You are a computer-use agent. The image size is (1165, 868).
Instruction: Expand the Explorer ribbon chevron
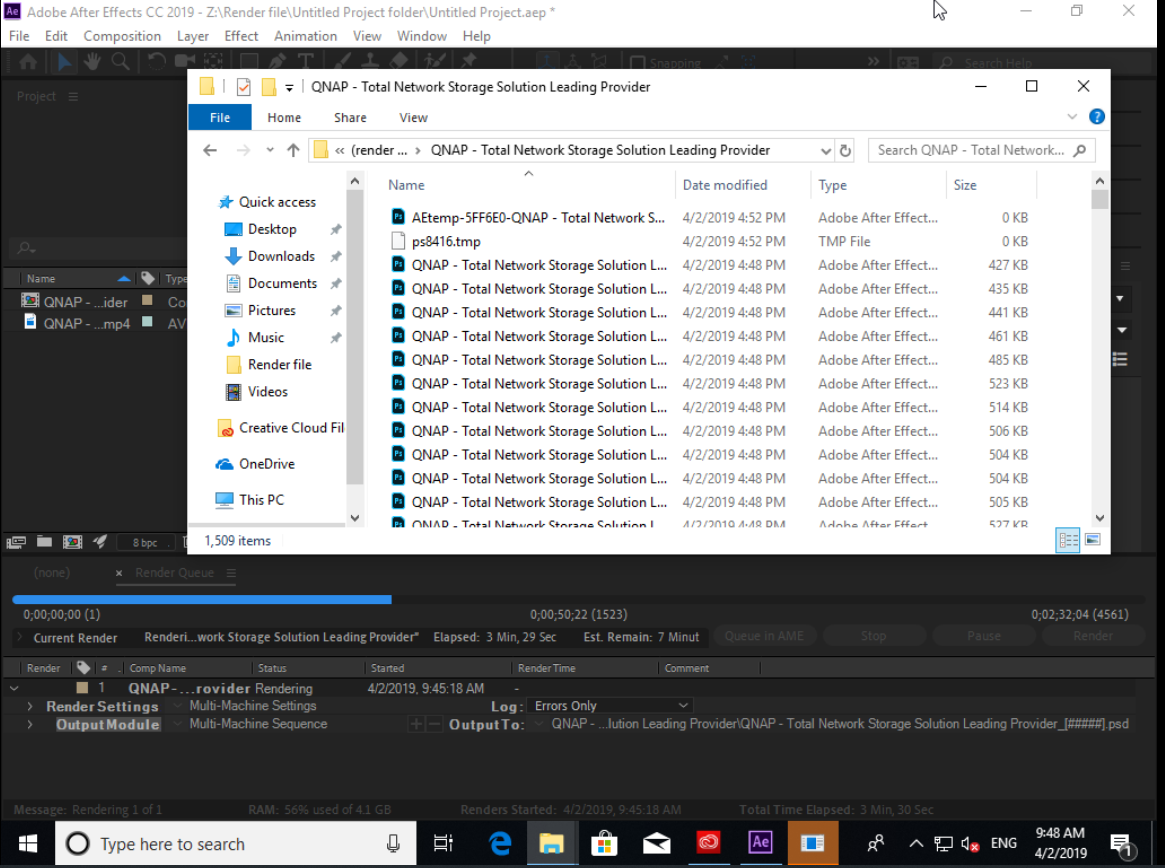tap(1071, 117)
